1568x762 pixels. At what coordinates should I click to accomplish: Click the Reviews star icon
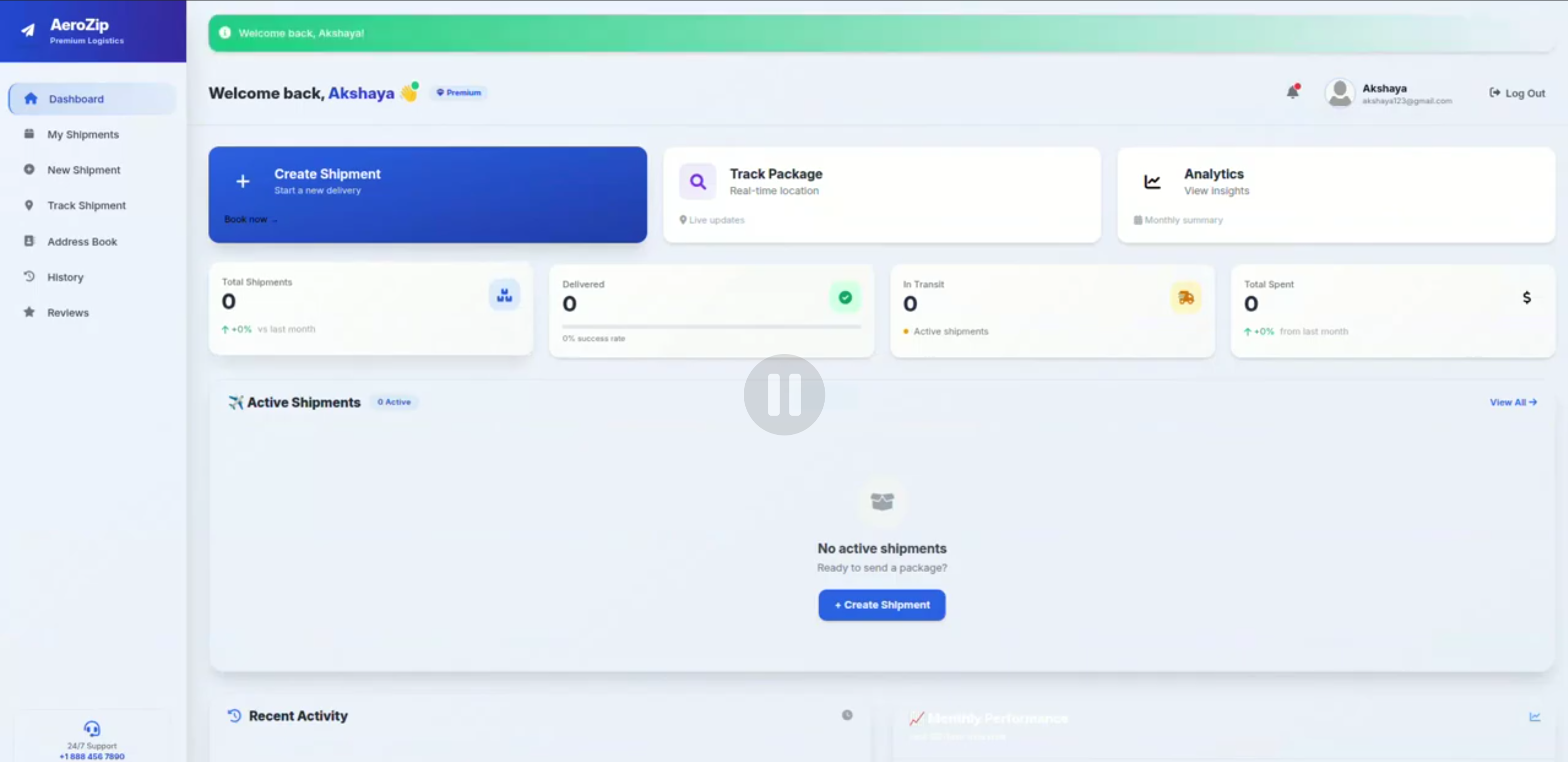(x=28, y=312)
